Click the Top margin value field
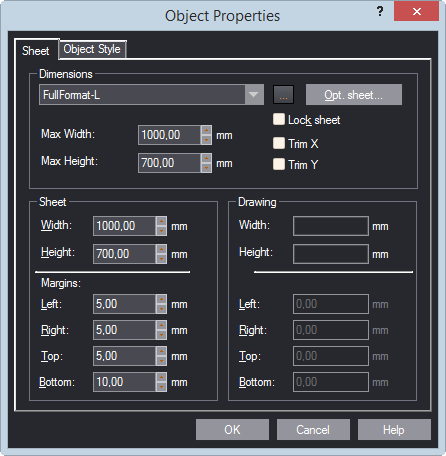 [x=124, y=356]
